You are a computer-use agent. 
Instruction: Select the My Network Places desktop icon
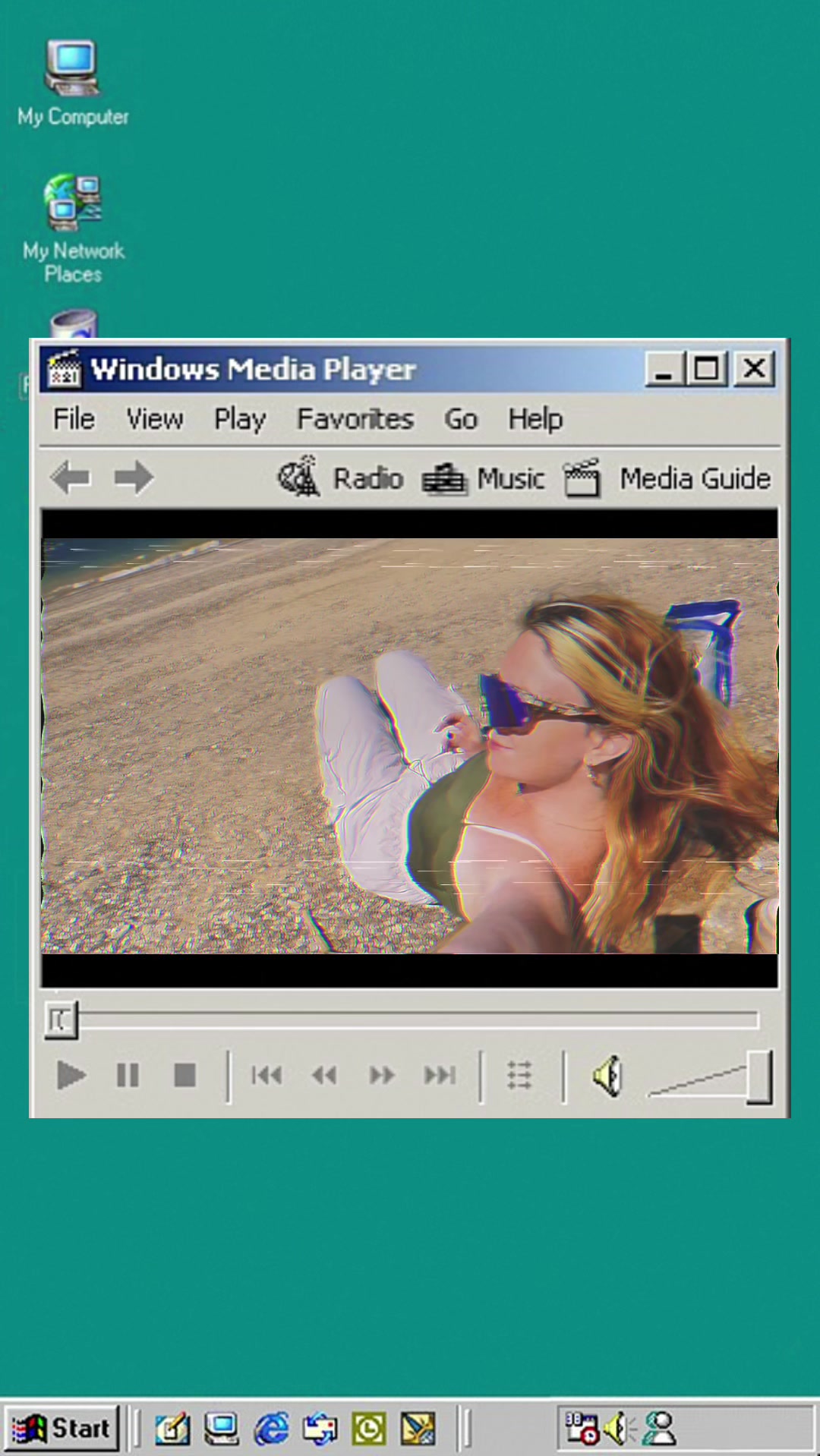click(x=73, y=229)
